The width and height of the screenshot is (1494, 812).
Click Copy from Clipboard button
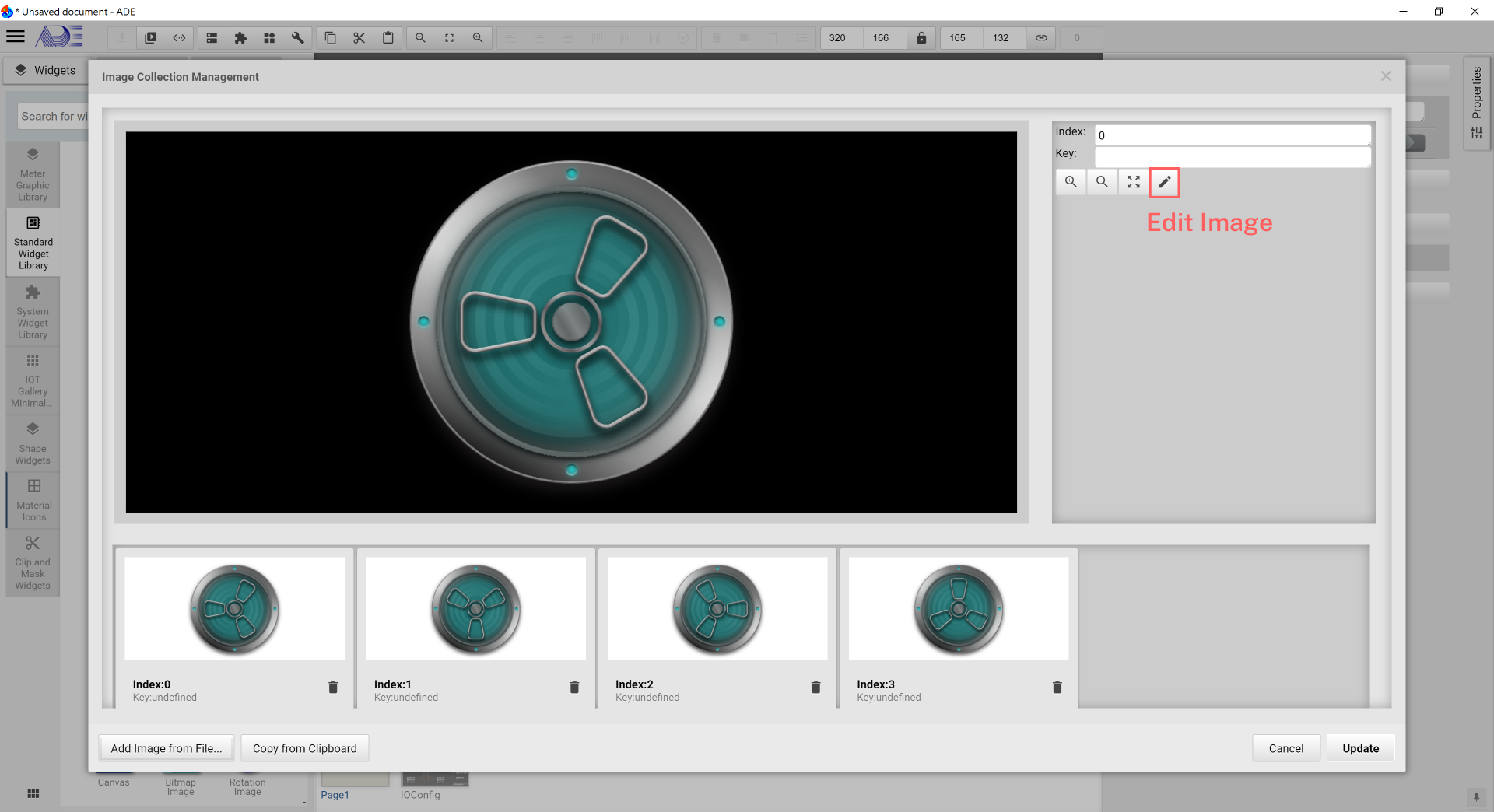click(304, 748)
